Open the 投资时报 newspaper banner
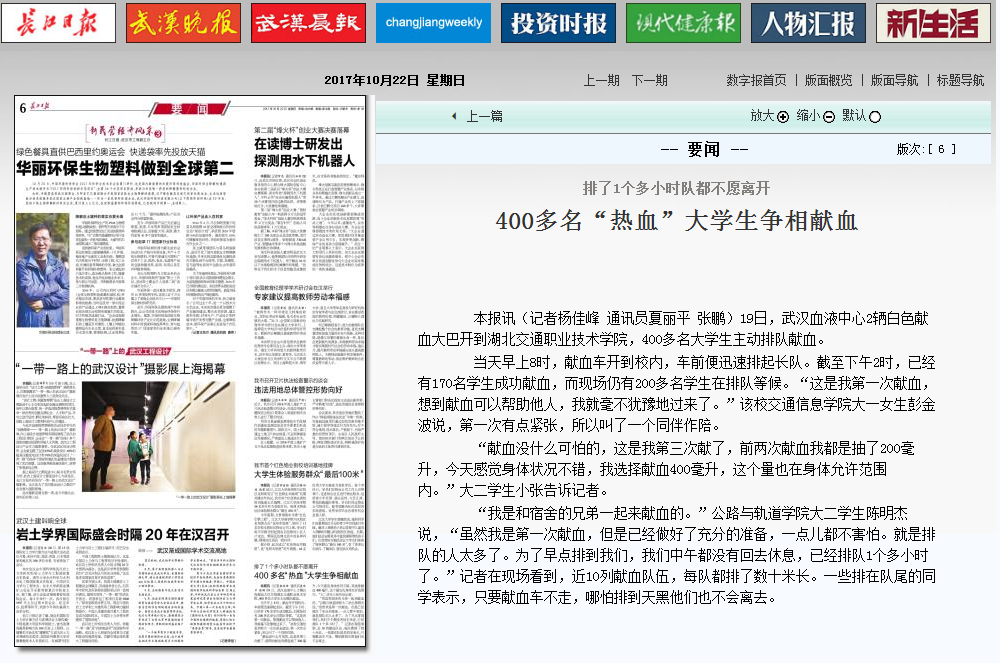This screenshot has width=1000, height=663. (x=558, y=23)
